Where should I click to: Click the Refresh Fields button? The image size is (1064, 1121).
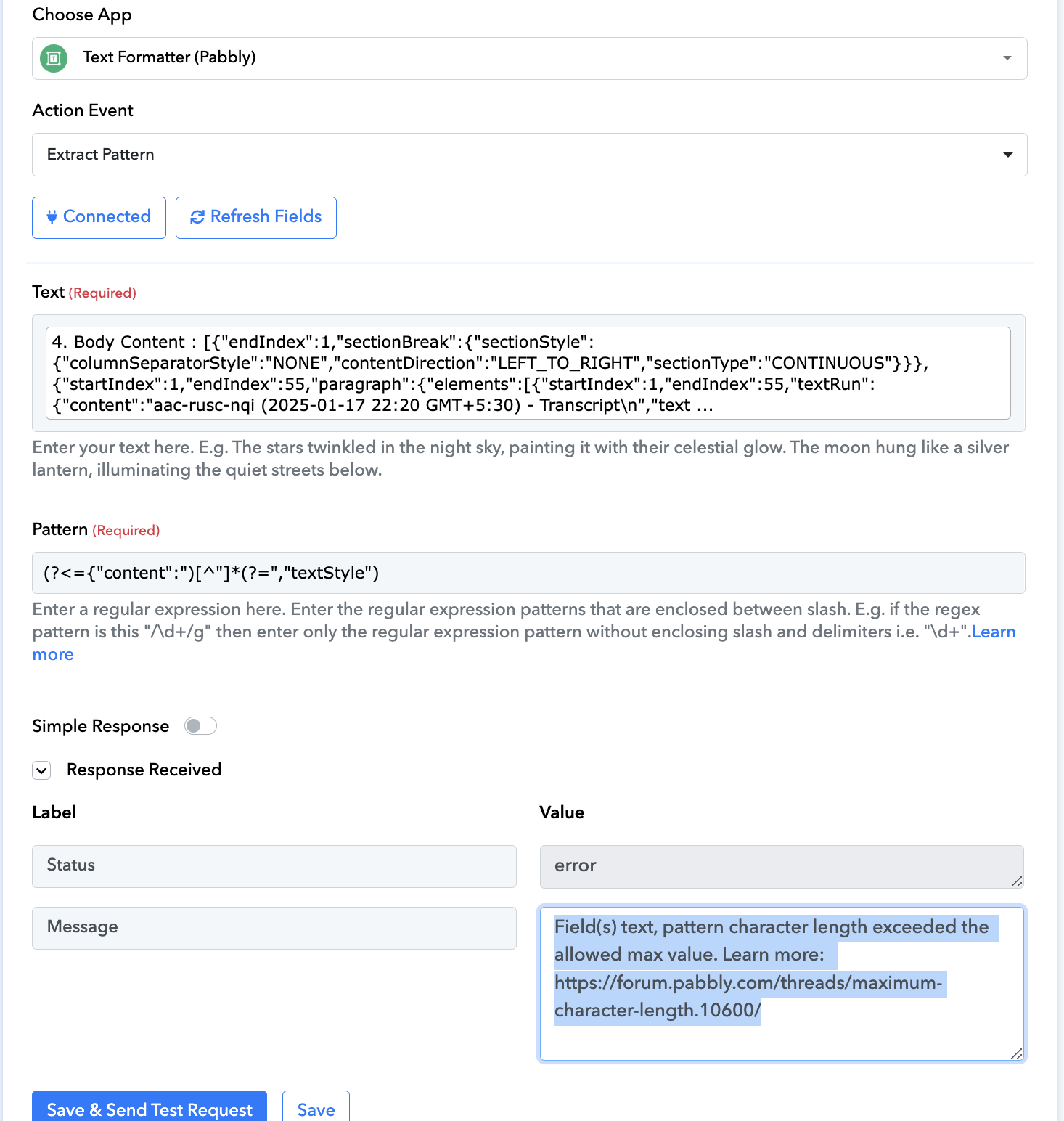click(256, 218)
